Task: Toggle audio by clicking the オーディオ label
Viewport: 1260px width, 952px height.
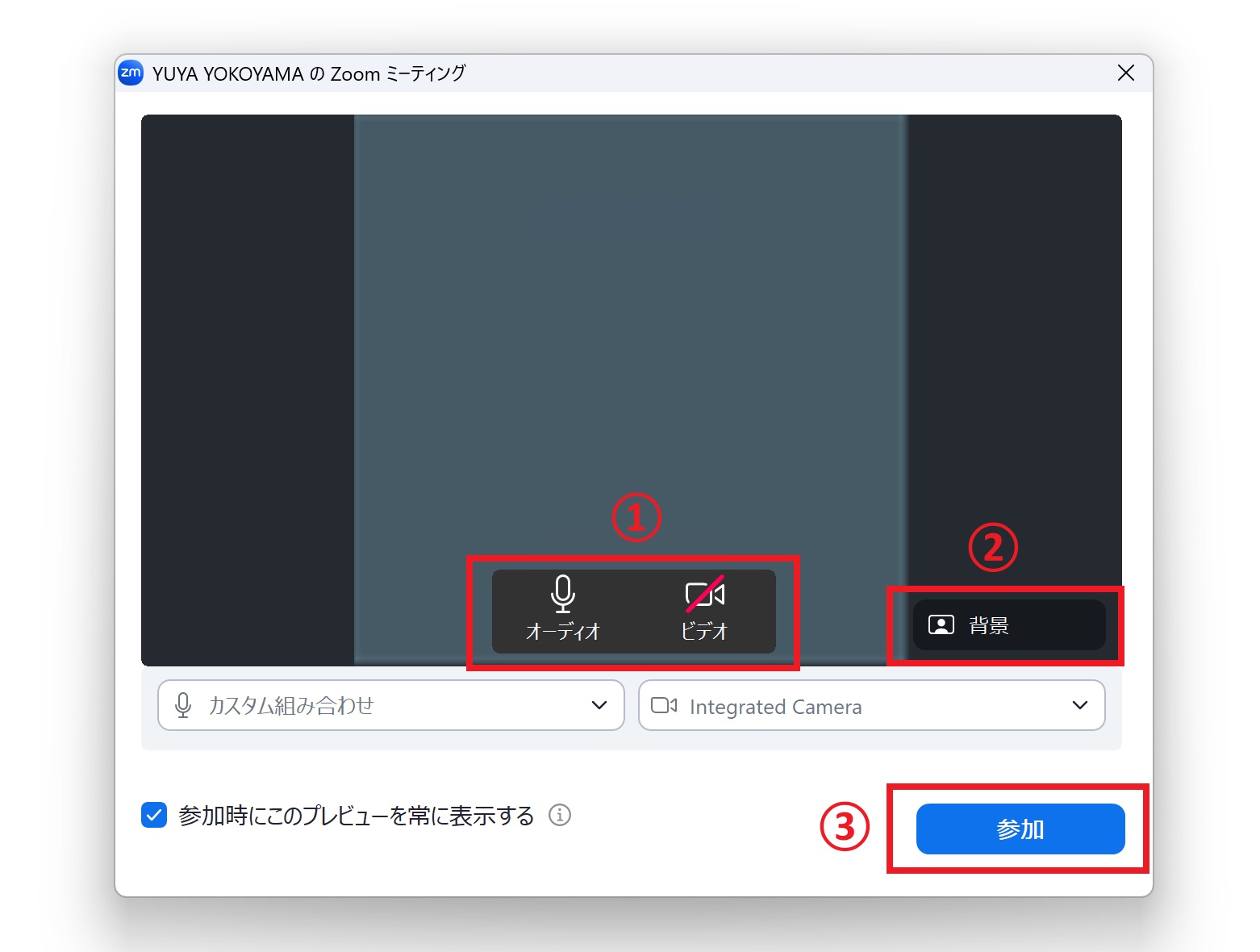Action: (x=562, y=631)
